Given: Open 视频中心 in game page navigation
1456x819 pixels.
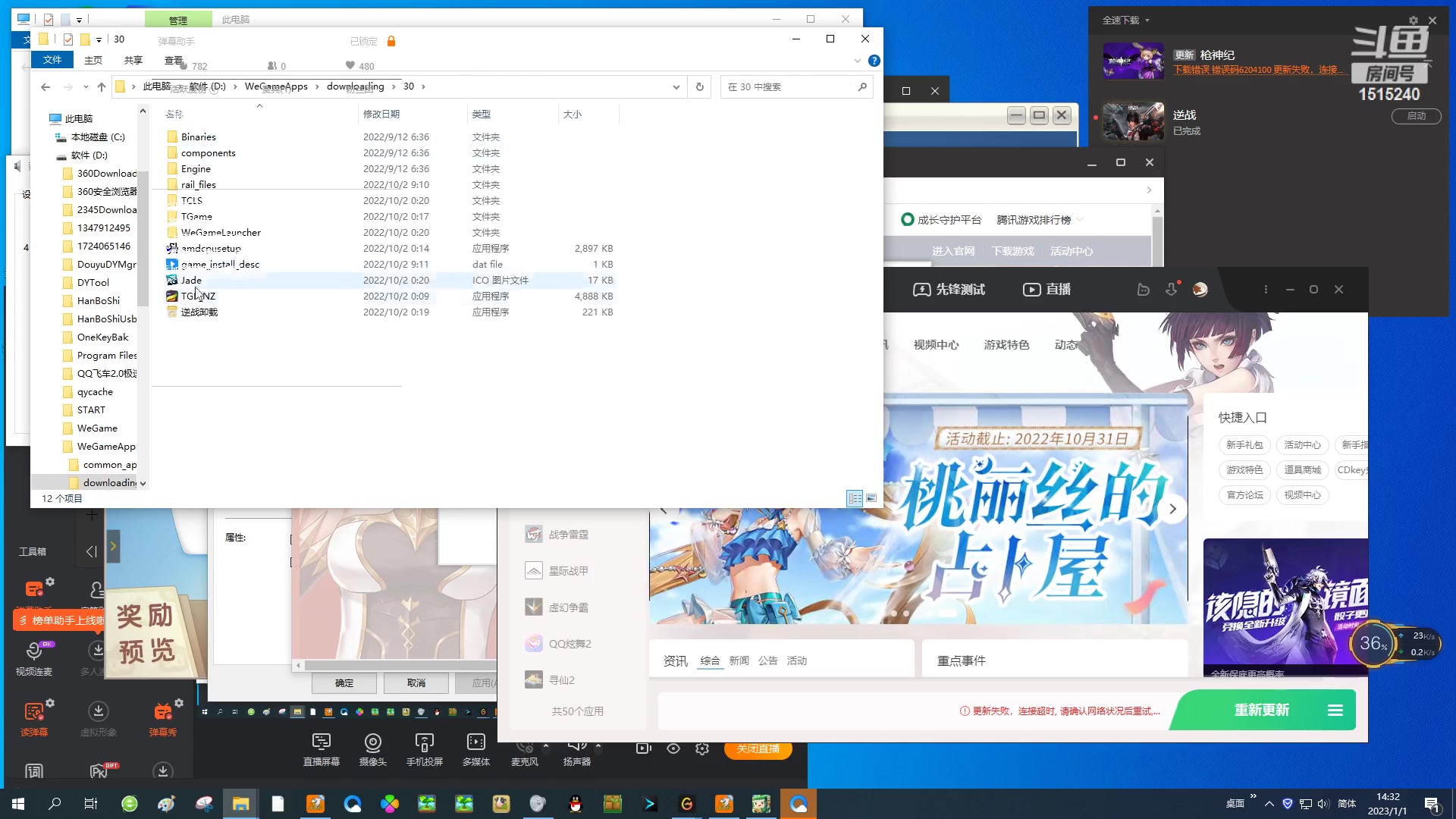Looking at the screenshot, I should pos(936,344).
